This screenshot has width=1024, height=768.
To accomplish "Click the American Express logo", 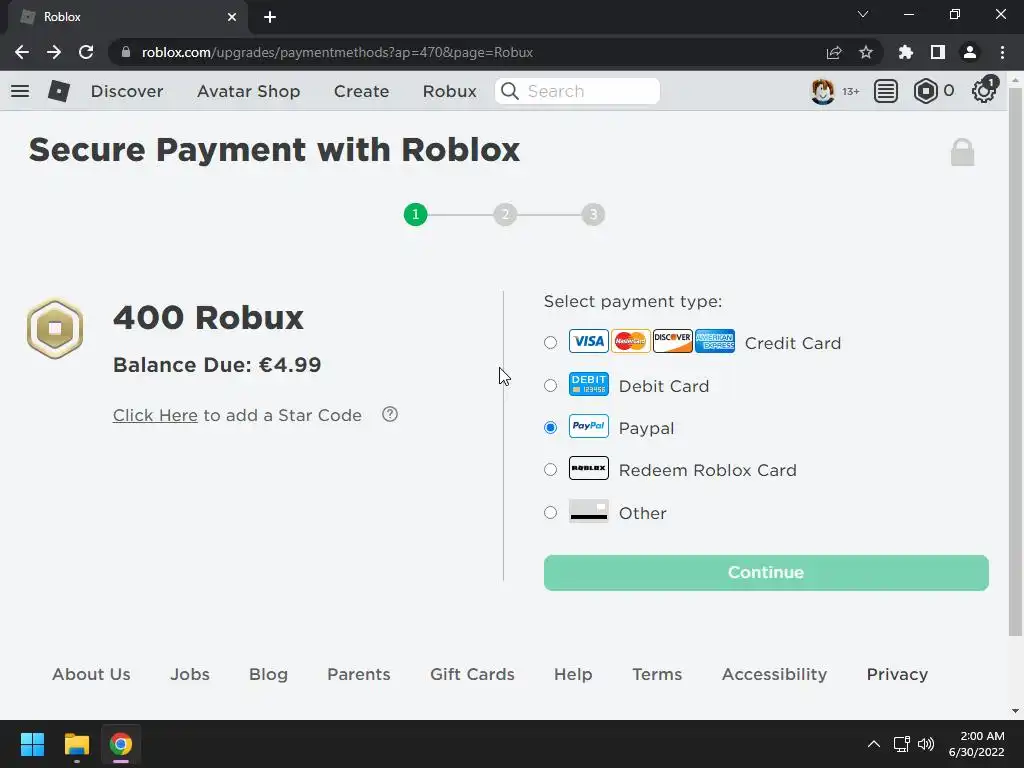I will tap(714, 341).
